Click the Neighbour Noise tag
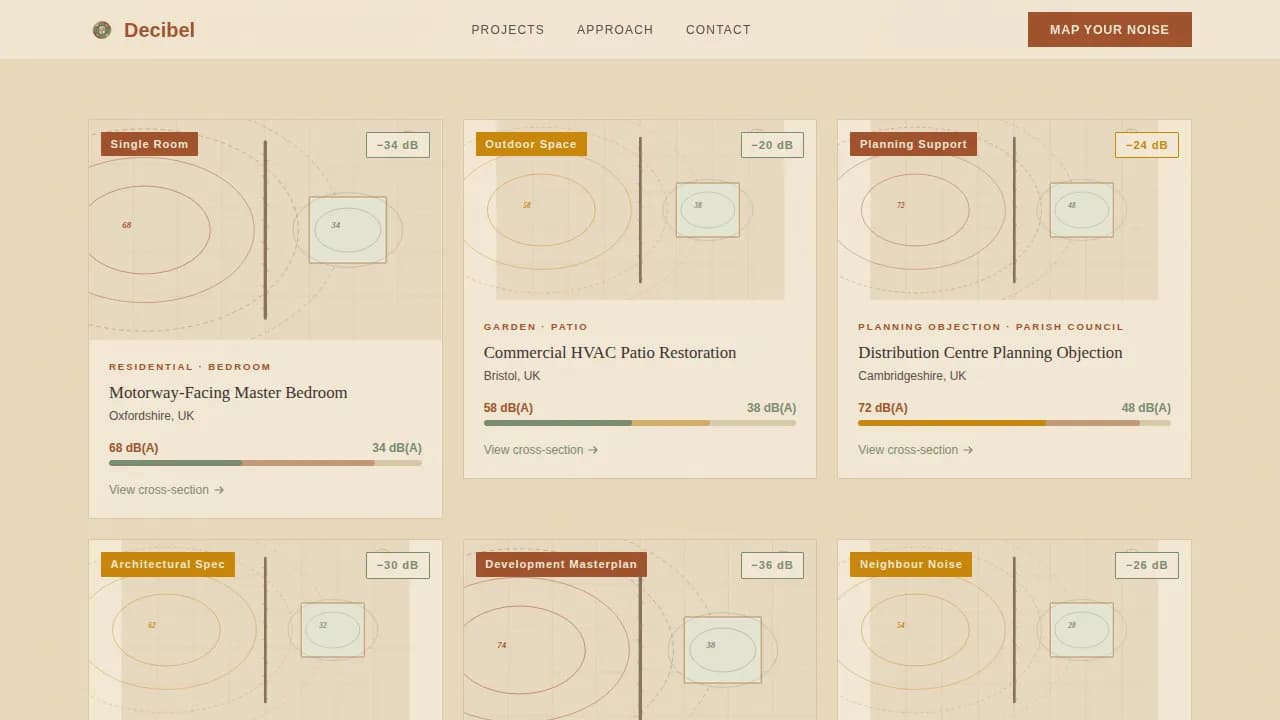This screenshot has height=720, width=1280. pos(911,564)
